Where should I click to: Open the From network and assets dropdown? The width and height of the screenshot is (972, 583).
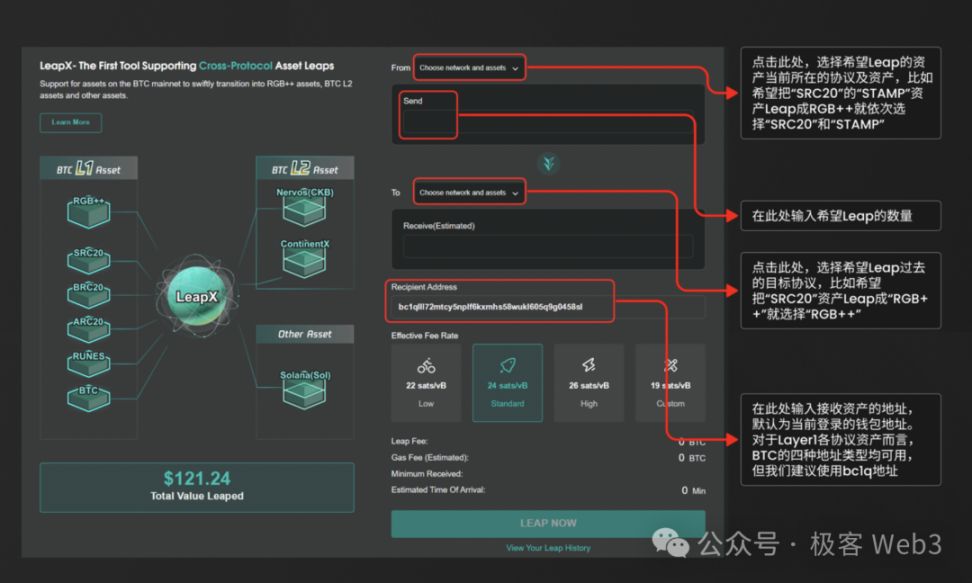pyautogui.click(x=469, y=68)
